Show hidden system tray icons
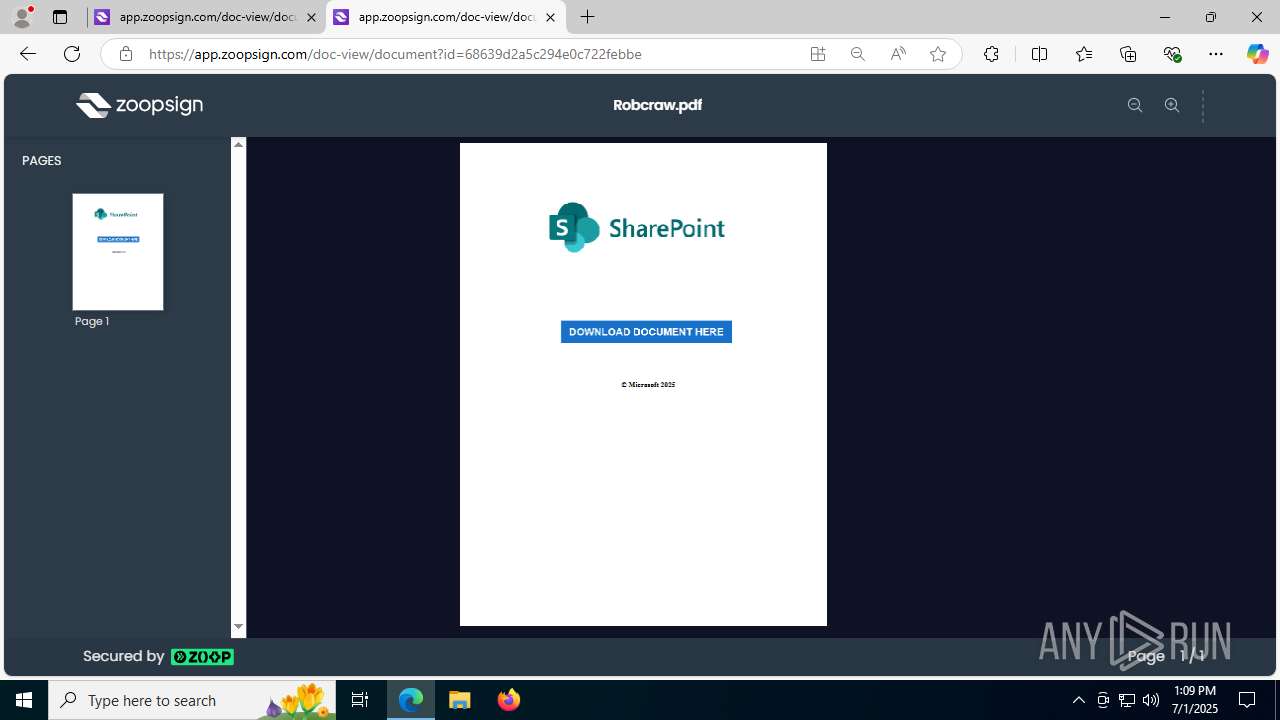The height and width of the screenshot is (720, 1280). click(1078, 700)
